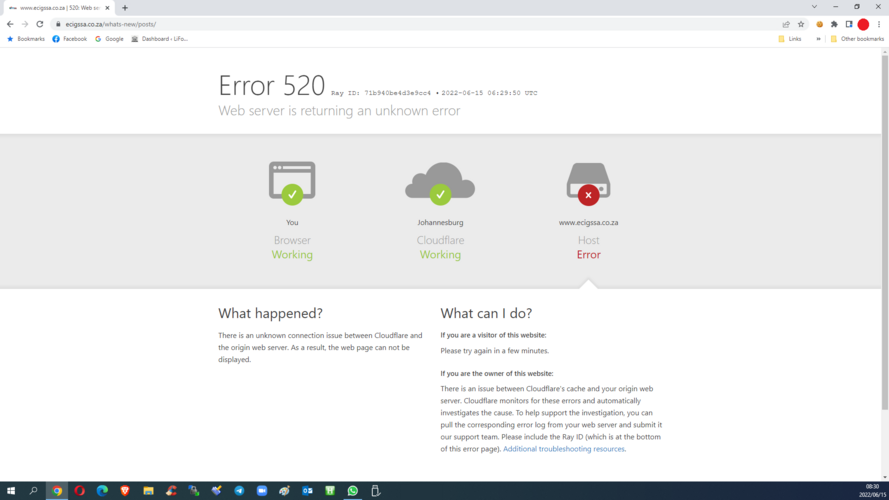Launch Microsoft Edge from taskbar
Image resolution: width=889 pixels, height=500 pixels.
[102, 491]
